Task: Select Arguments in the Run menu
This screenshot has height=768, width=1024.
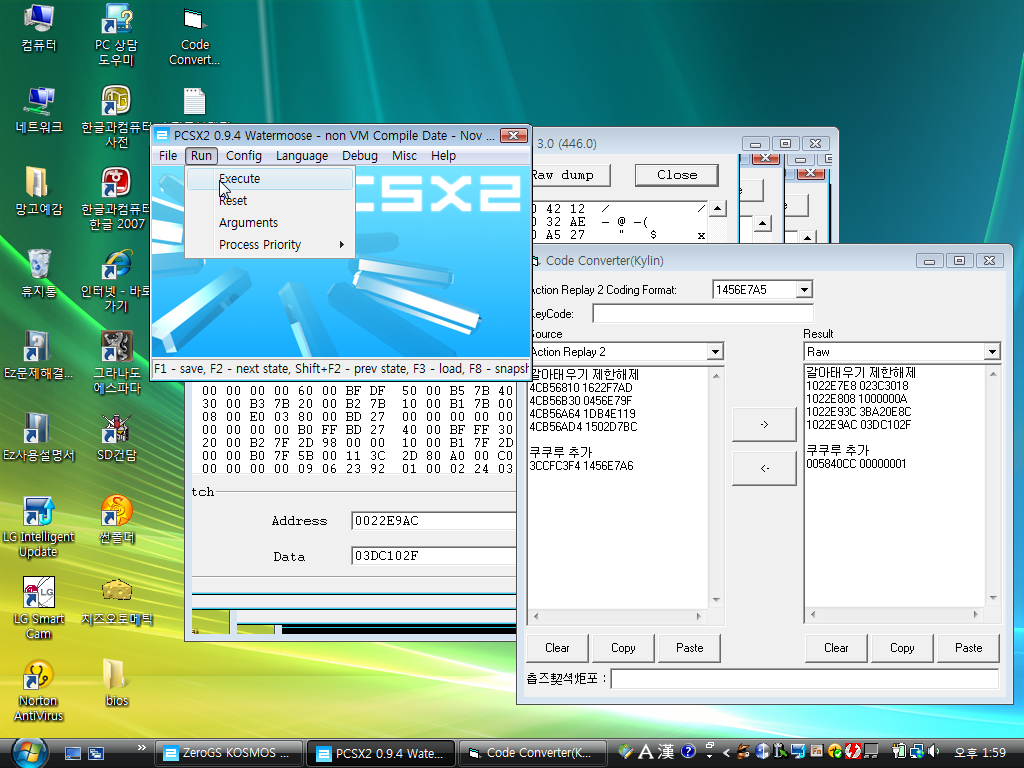Action: (270, 223)
